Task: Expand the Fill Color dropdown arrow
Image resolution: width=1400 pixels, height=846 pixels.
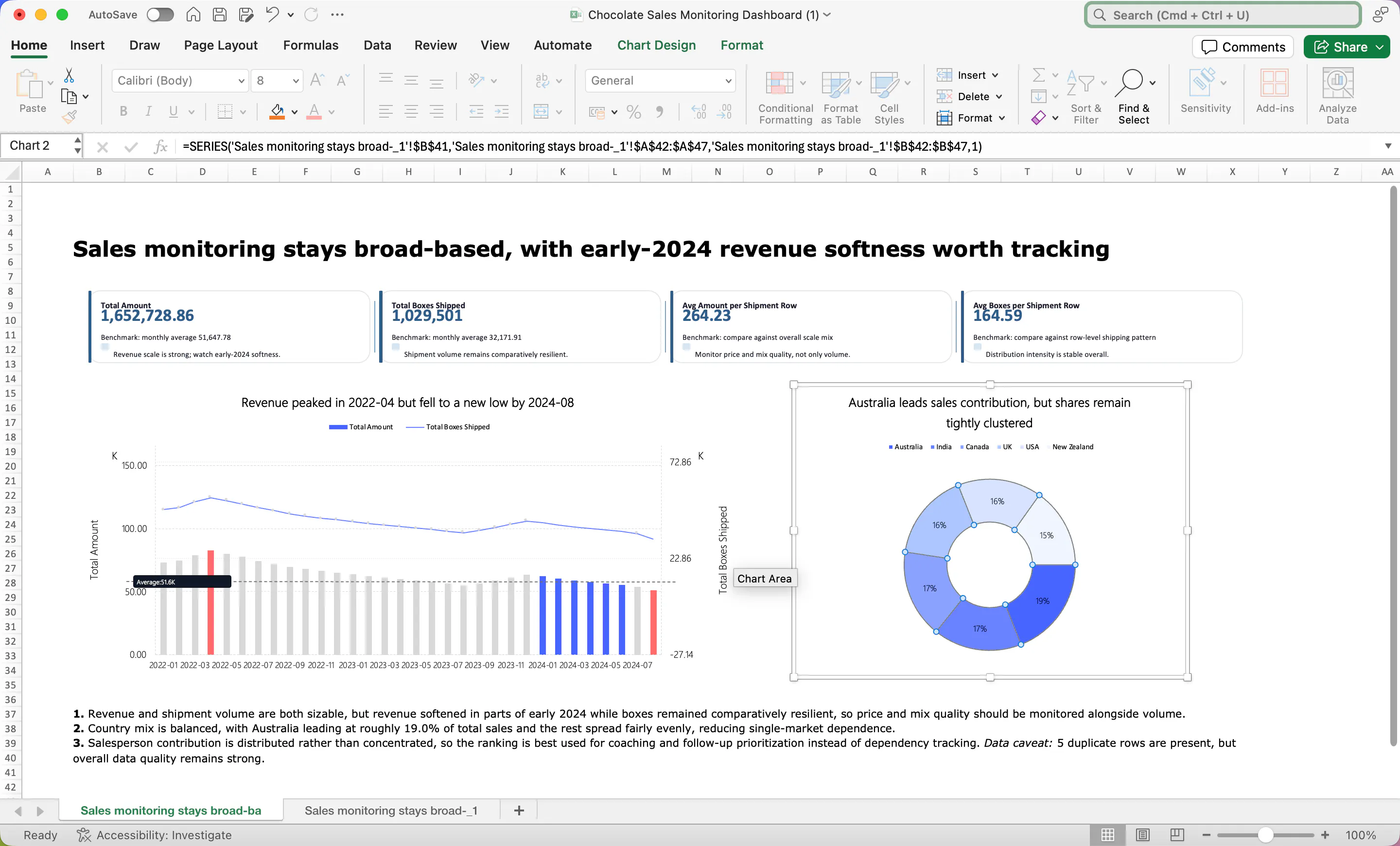Action: click(x=294, y=112)
